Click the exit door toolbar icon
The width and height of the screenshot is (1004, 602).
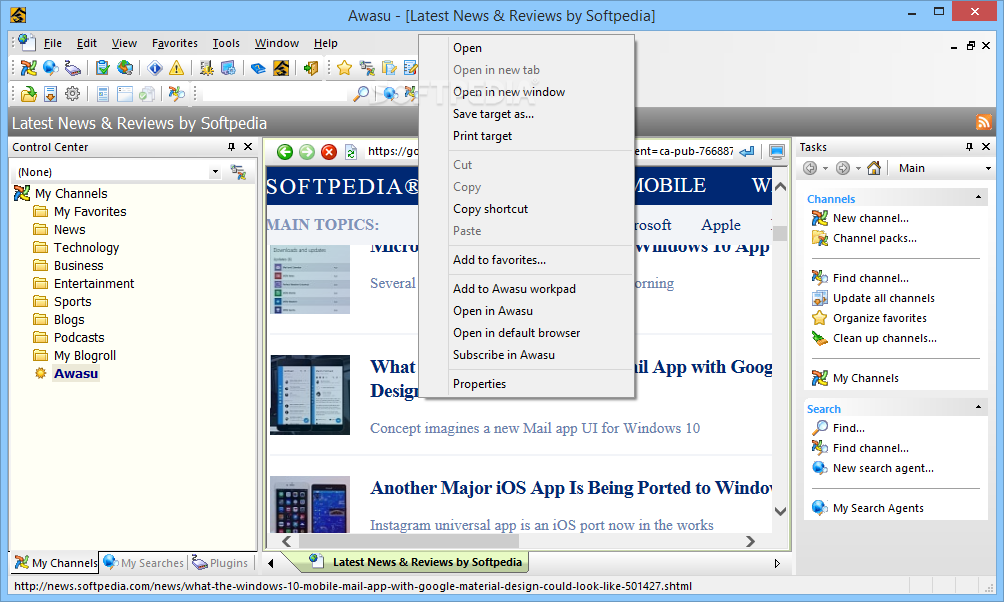point(311,68)
